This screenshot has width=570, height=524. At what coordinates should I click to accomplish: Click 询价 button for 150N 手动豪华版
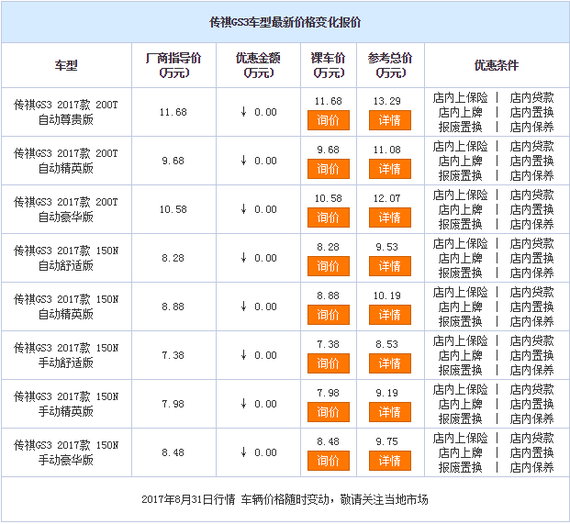click(x=328, y=461)
